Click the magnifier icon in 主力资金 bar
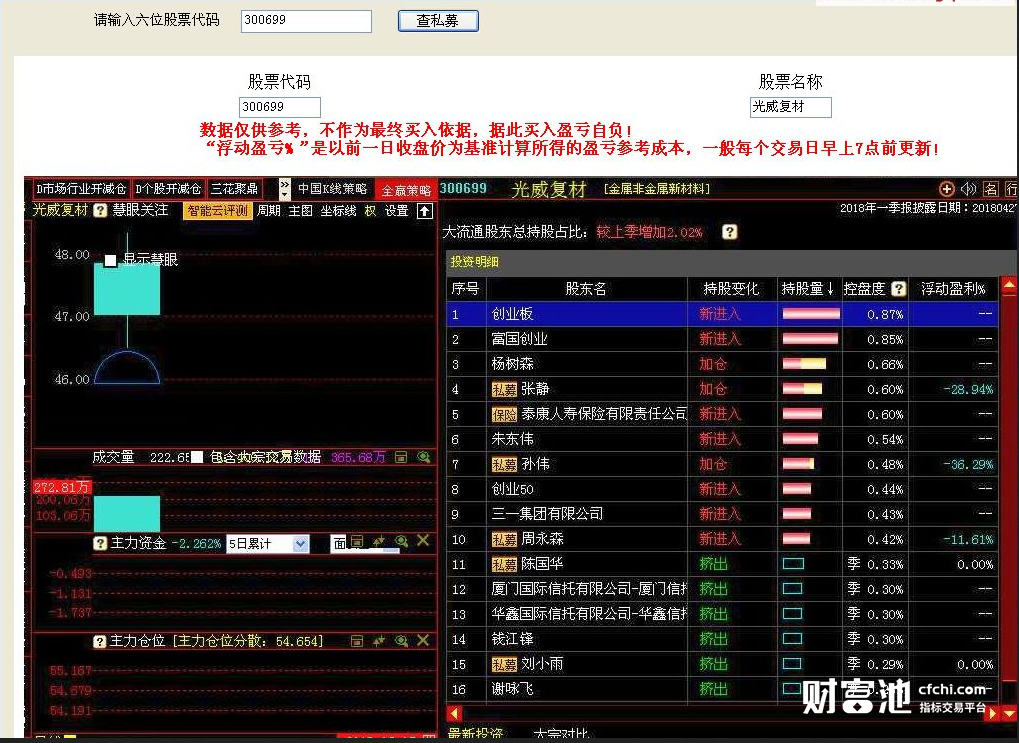 click(x=402, y=541)
